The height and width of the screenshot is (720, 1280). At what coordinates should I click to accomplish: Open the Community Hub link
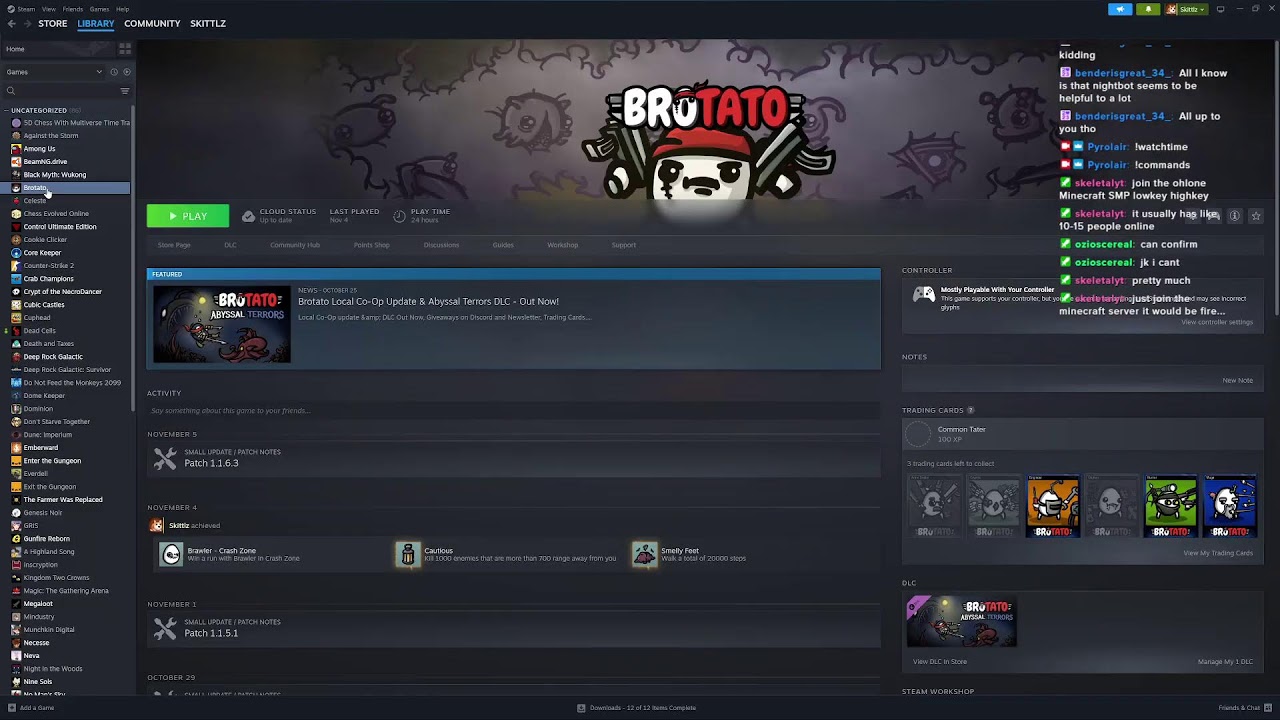click(x=295, y=245)
